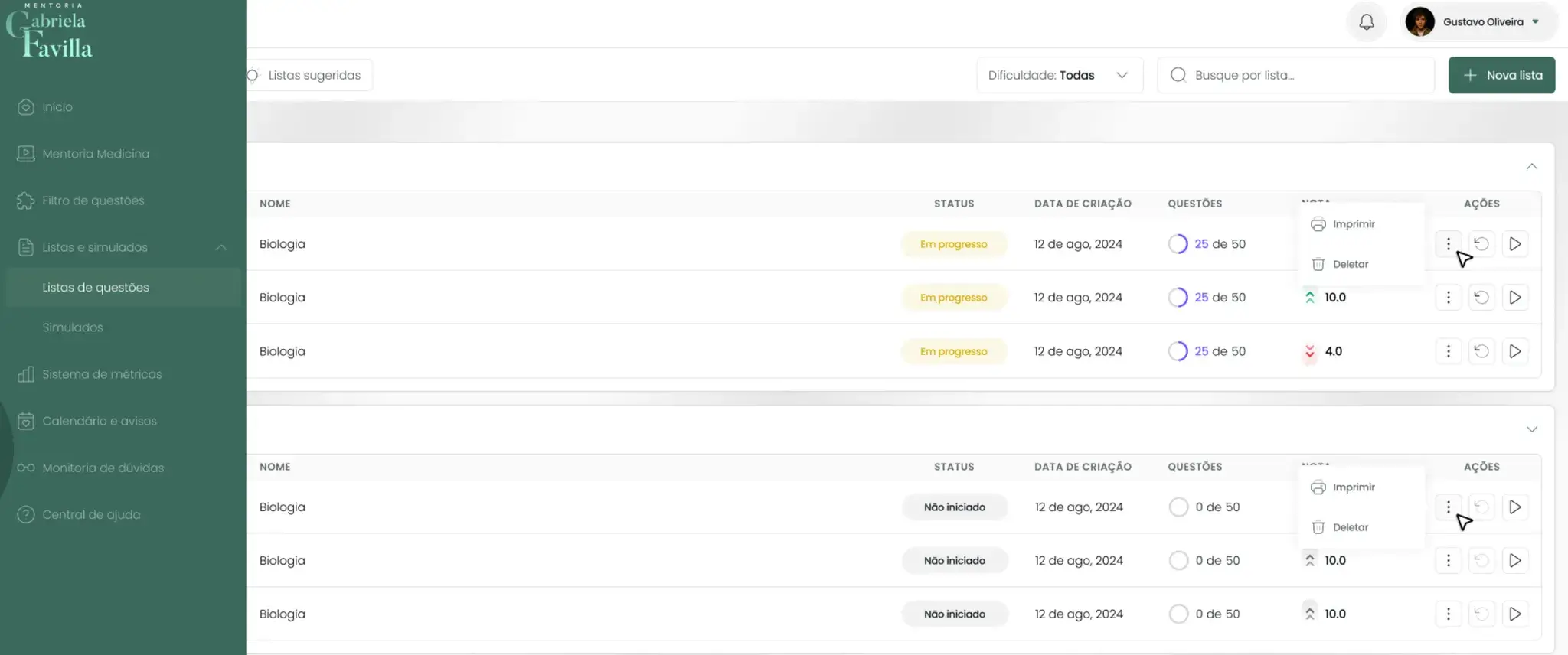Image resolution: width=1568 pixels, height=655 pixels.
Task: Click the Listas sugeridas button
Action: tap(308, 75)
